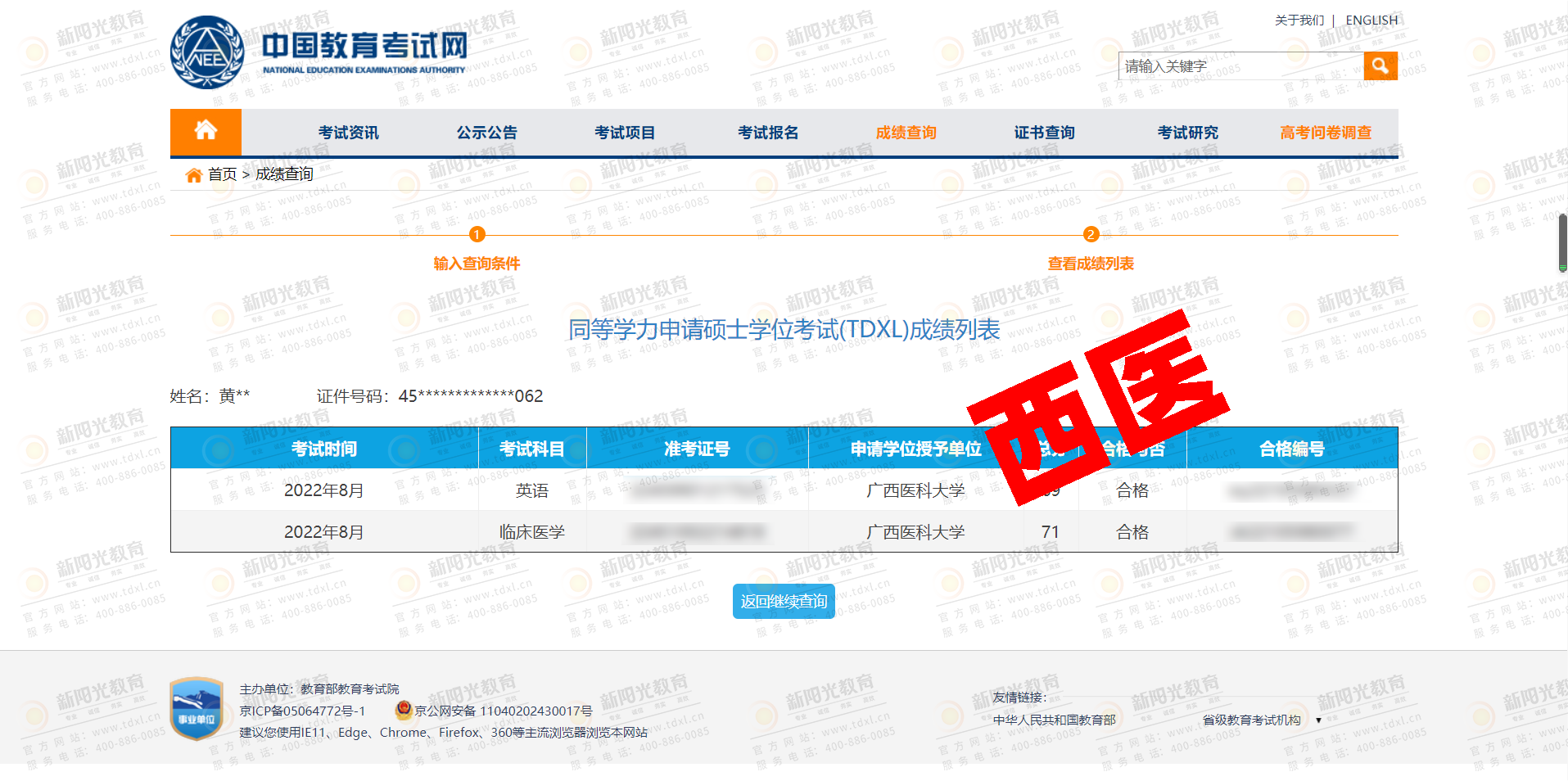Click the 输入查询条件 step label
The image size is (1568, 781).
pyautogui.click(x=477, y=264)
